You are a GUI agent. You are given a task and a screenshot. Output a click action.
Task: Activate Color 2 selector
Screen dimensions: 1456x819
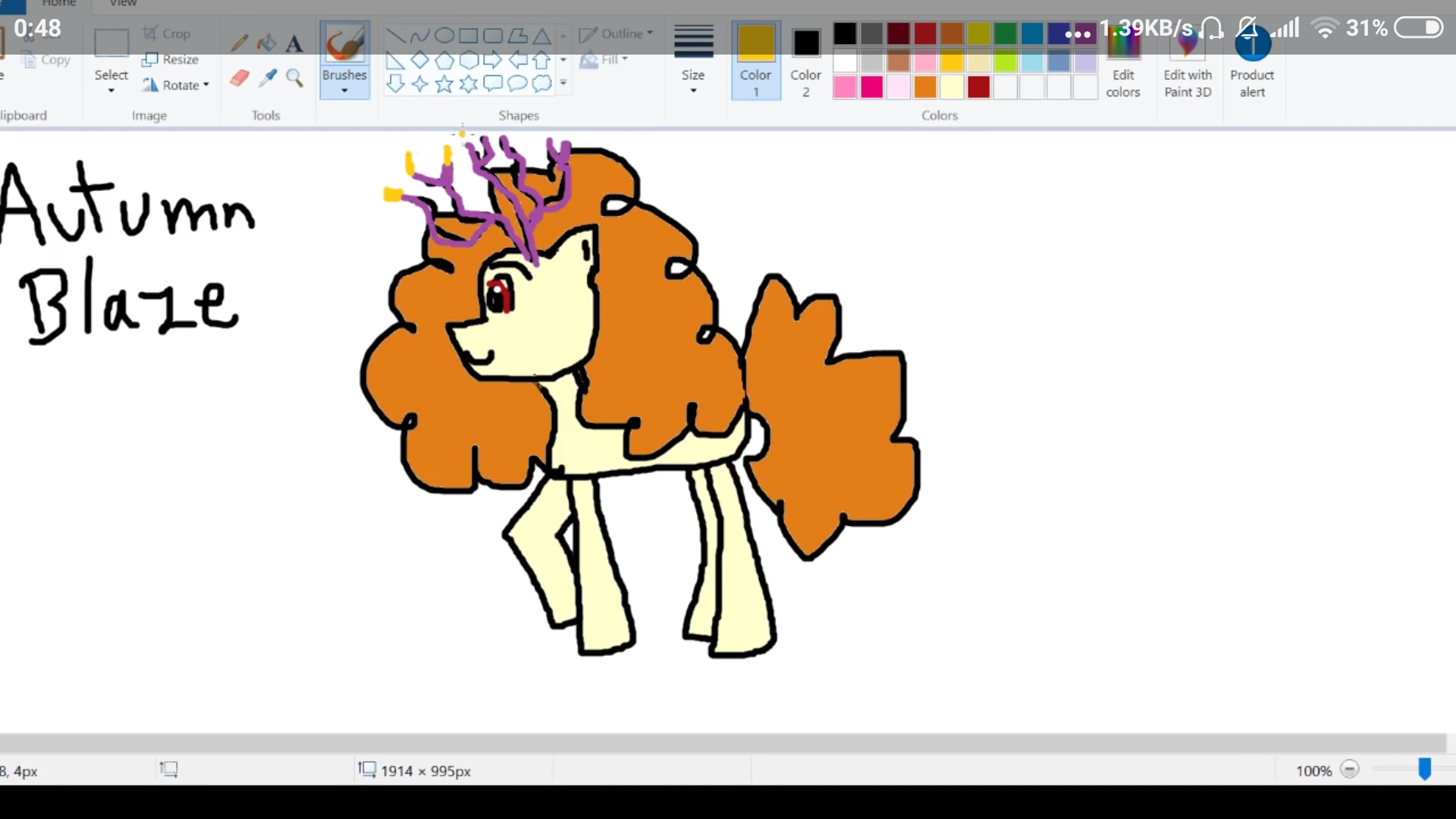point(805,61)
